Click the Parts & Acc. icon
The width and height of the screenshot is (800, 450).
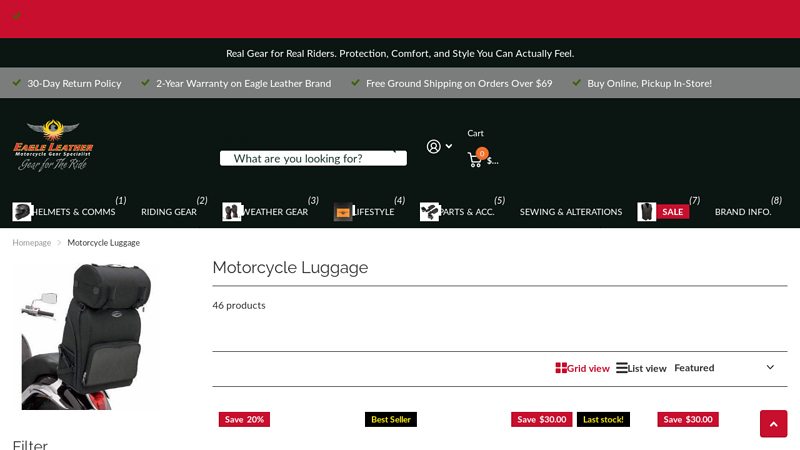429,212
